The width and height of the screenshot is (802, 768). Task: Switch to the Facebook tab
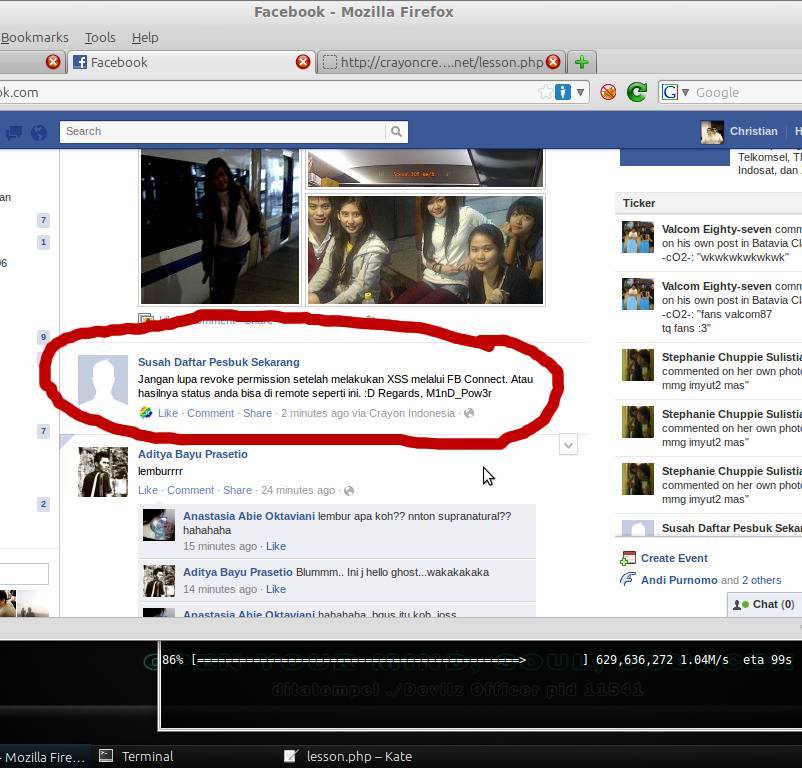(190, 62)
